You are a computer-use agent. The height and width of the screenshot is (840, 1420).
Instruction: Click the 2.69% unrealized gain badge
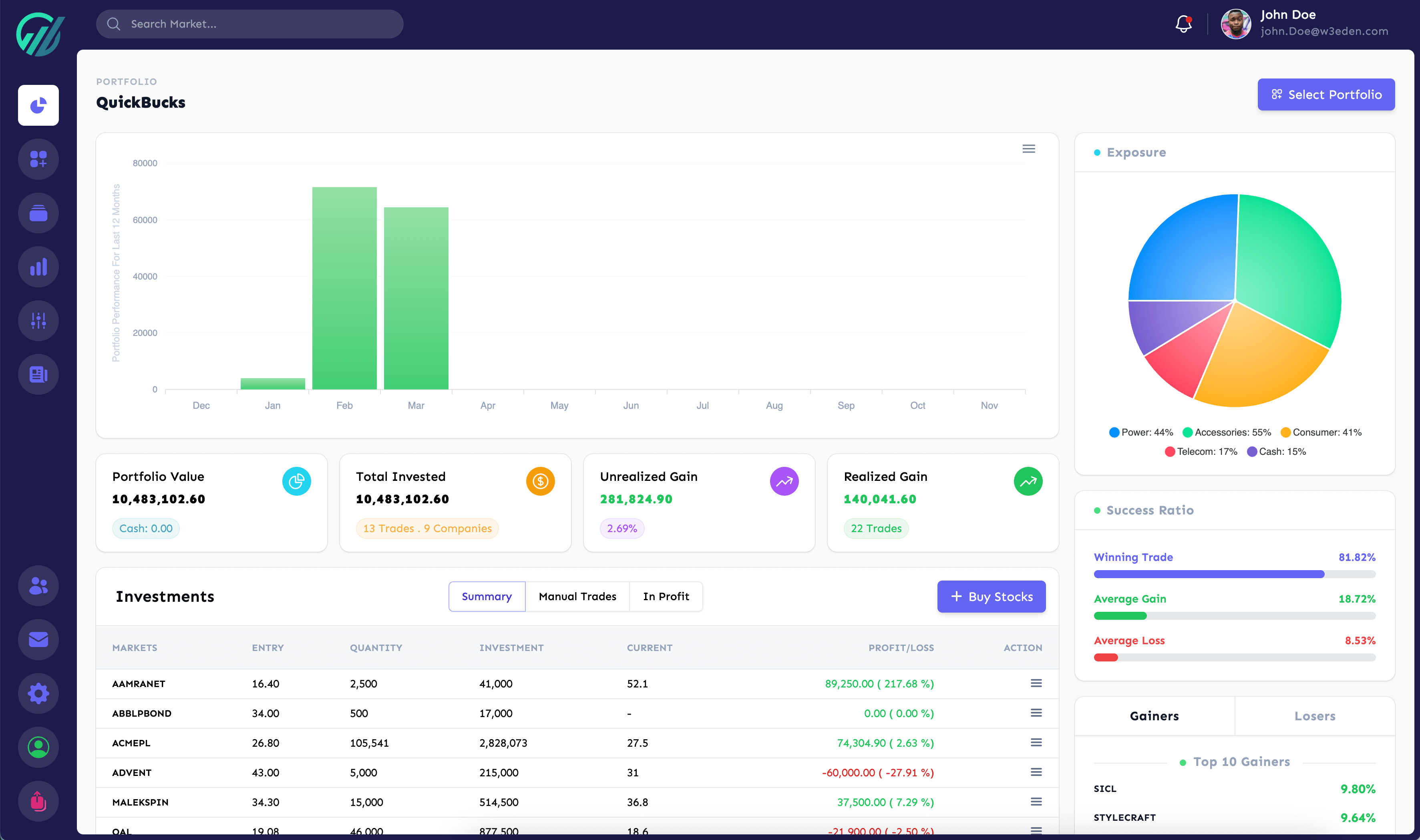pyautogui.click(x=622, y=528)
